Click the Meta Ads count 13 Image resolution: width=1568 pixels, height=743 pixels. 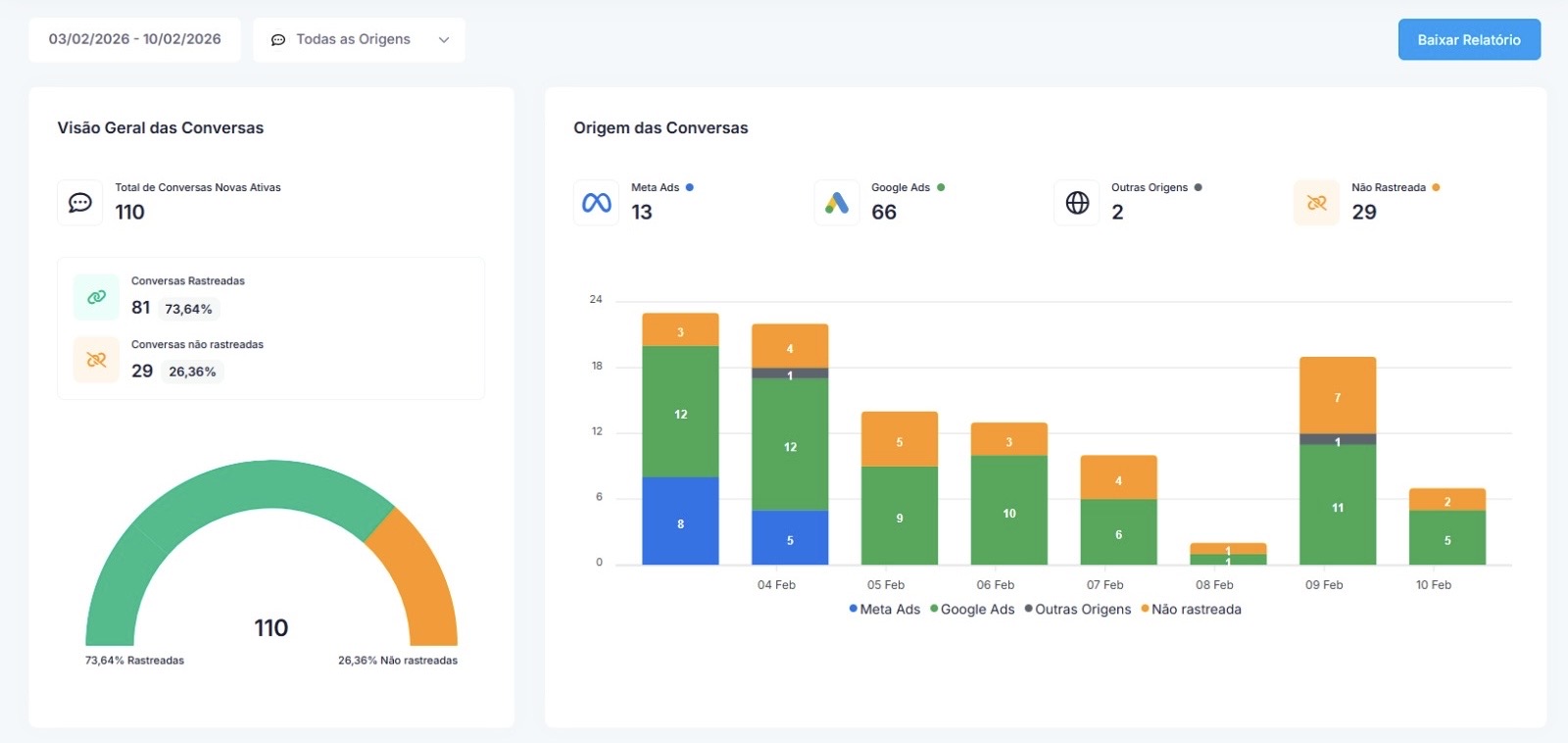coord(642,212)
